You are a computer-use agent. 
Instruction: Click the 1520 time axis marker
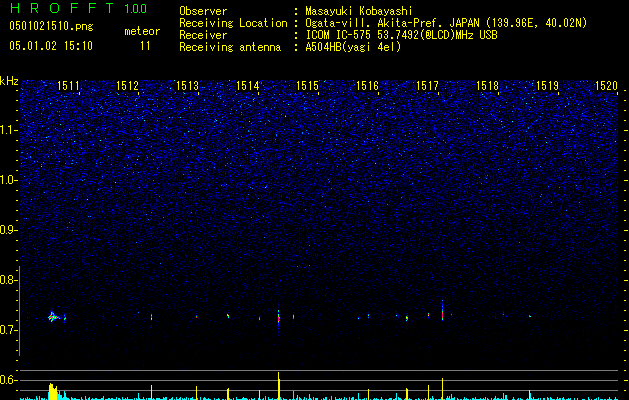pos(606,86)
